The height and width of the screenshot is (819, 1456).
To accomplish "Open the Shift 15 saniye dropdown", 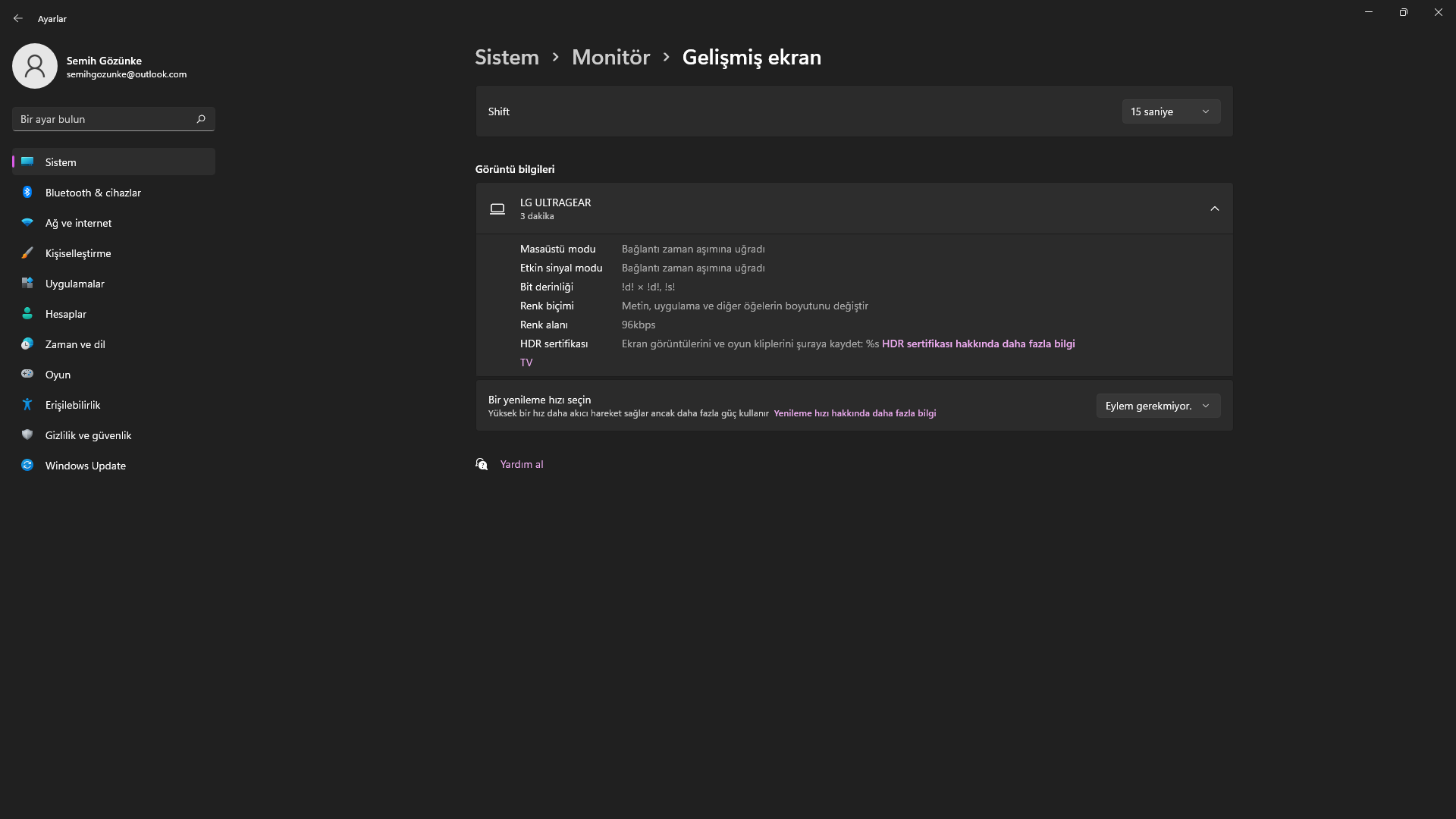I will click(x=1170, y=111).
